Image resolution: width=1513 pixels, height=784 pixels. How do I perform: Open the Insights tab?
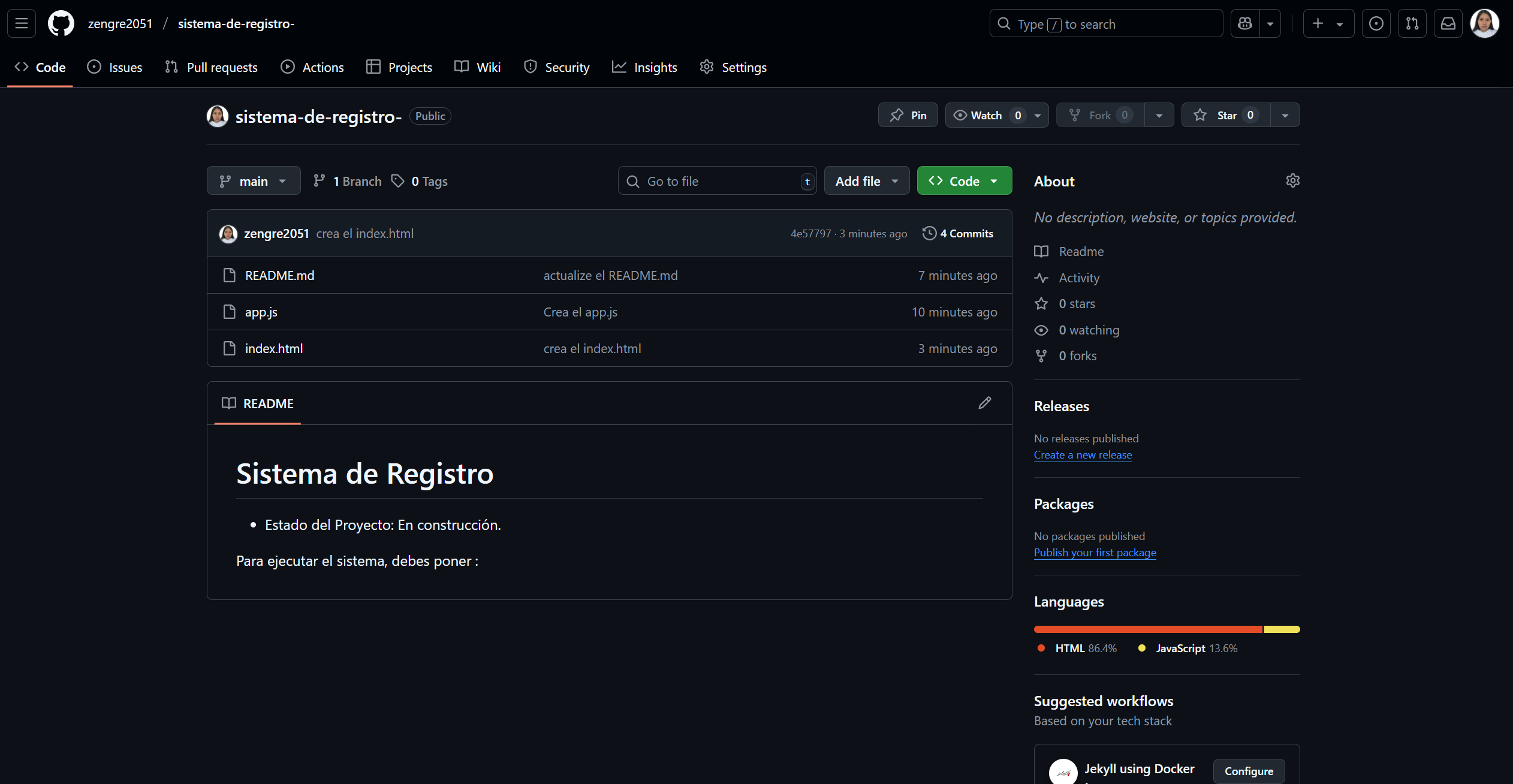645,67
